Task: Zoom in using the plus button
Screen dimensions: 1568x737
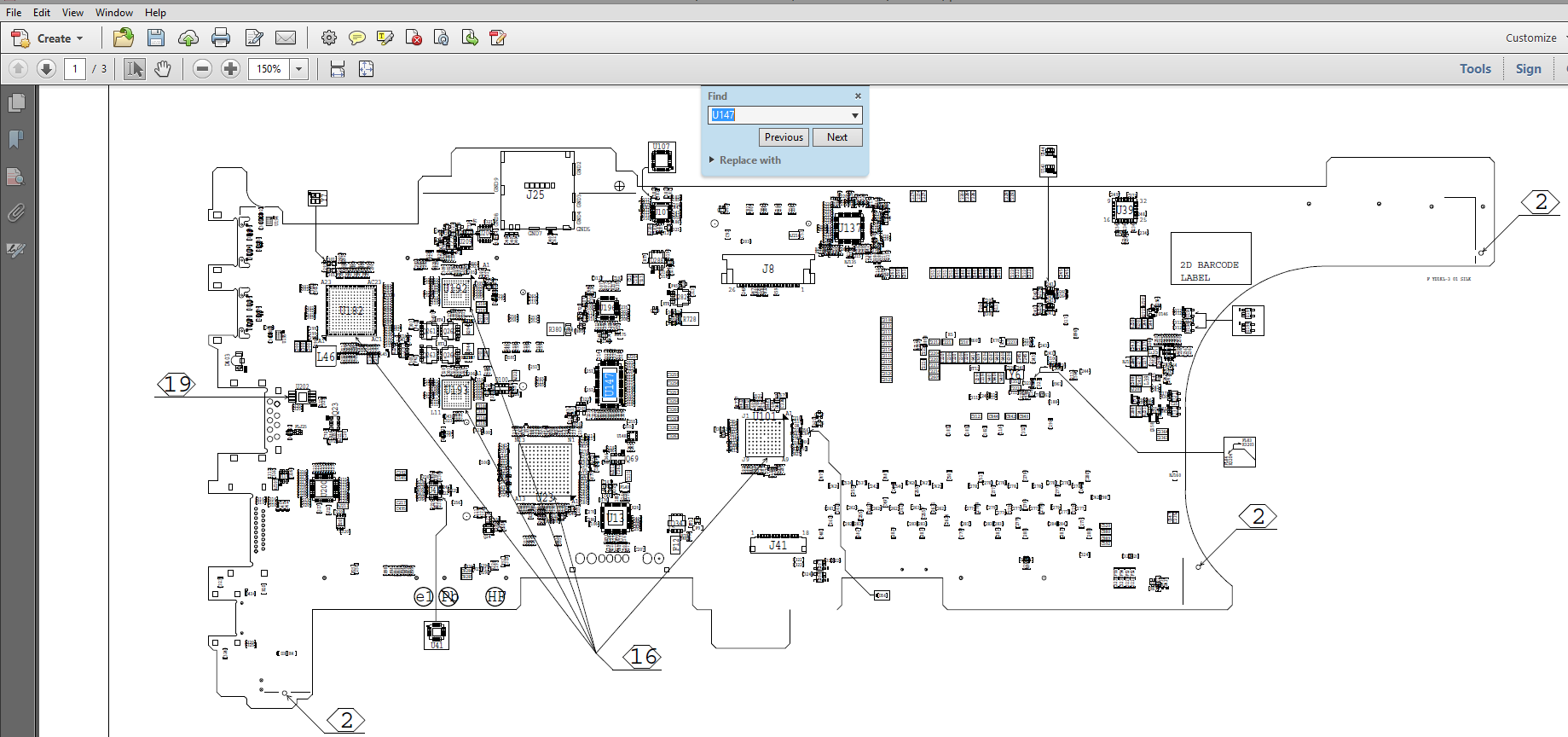Action: (230, 69)
